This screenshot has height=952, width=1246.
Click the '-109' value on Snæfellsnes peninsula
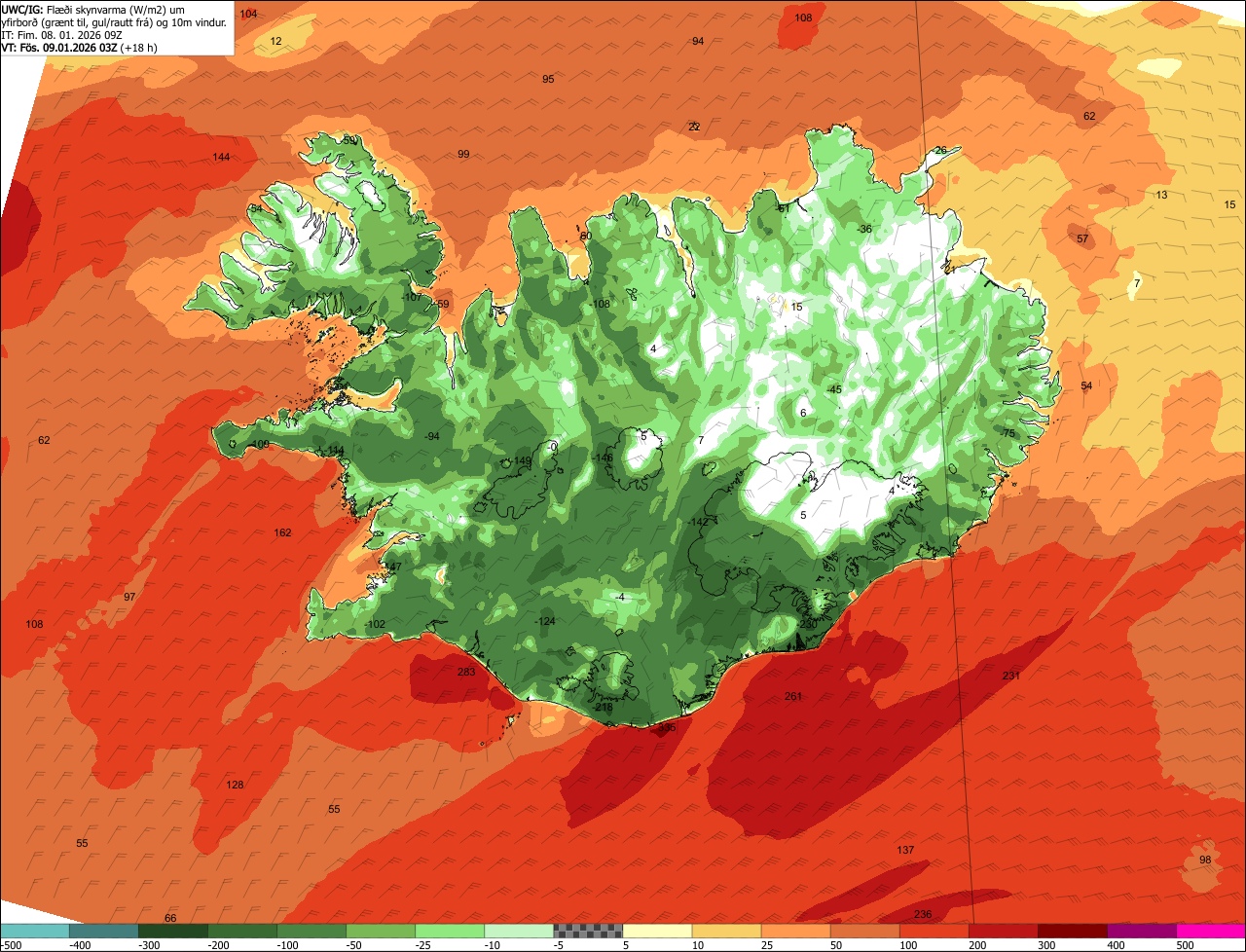click(259, 444)
